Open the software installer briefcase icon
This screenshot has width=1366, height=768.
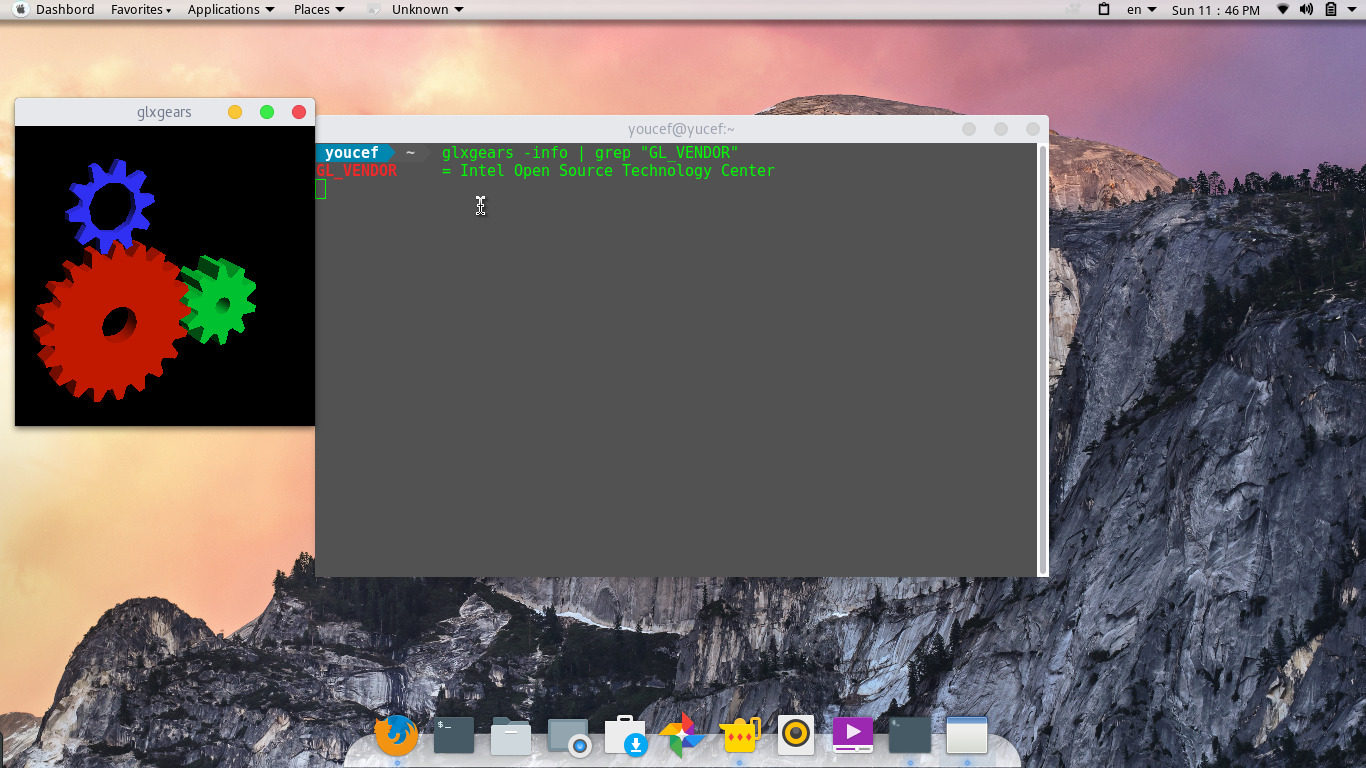click(x=625, y=736)
